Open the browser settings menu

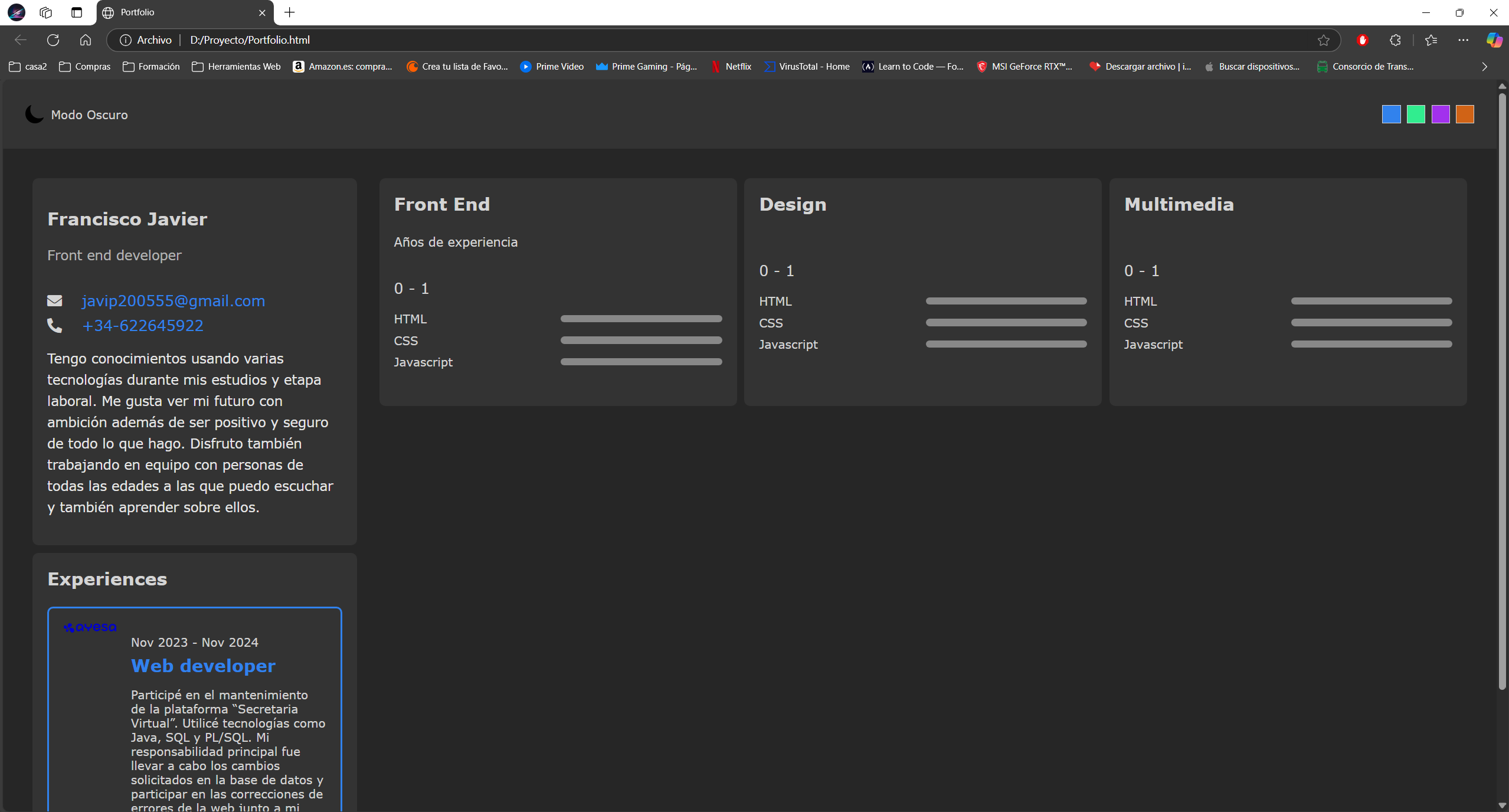pos(1462,40)
